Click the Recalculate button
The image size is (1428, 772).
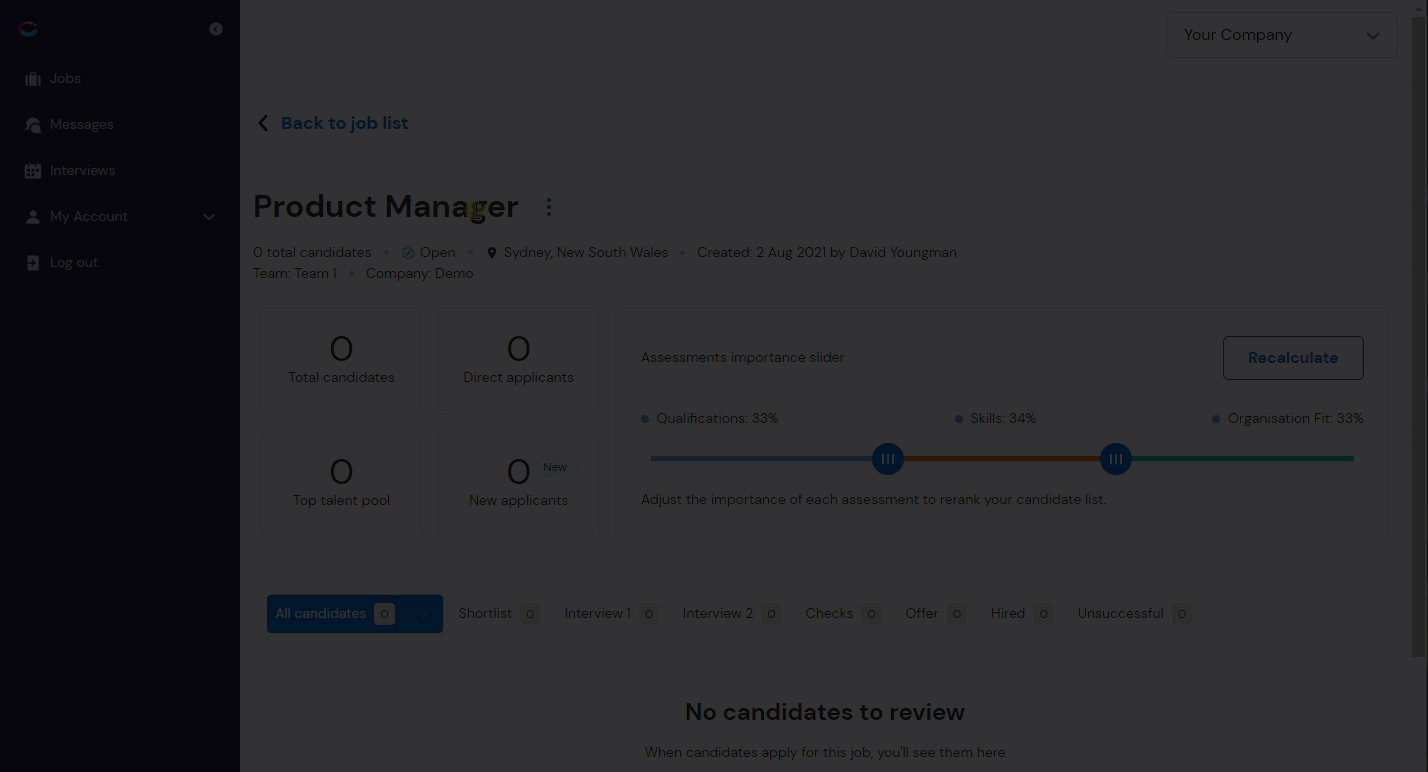(x=1293, y=358)
